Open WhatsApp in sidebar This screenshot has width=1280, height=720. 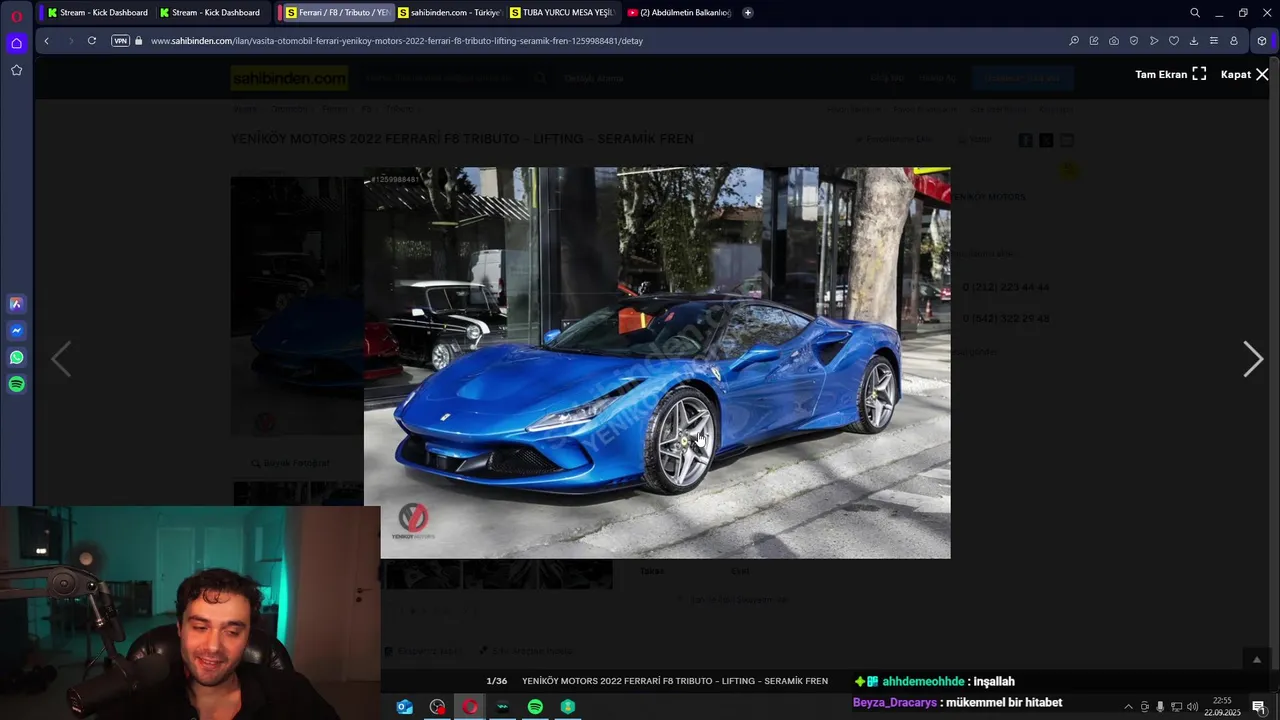[x=16, y=357]
